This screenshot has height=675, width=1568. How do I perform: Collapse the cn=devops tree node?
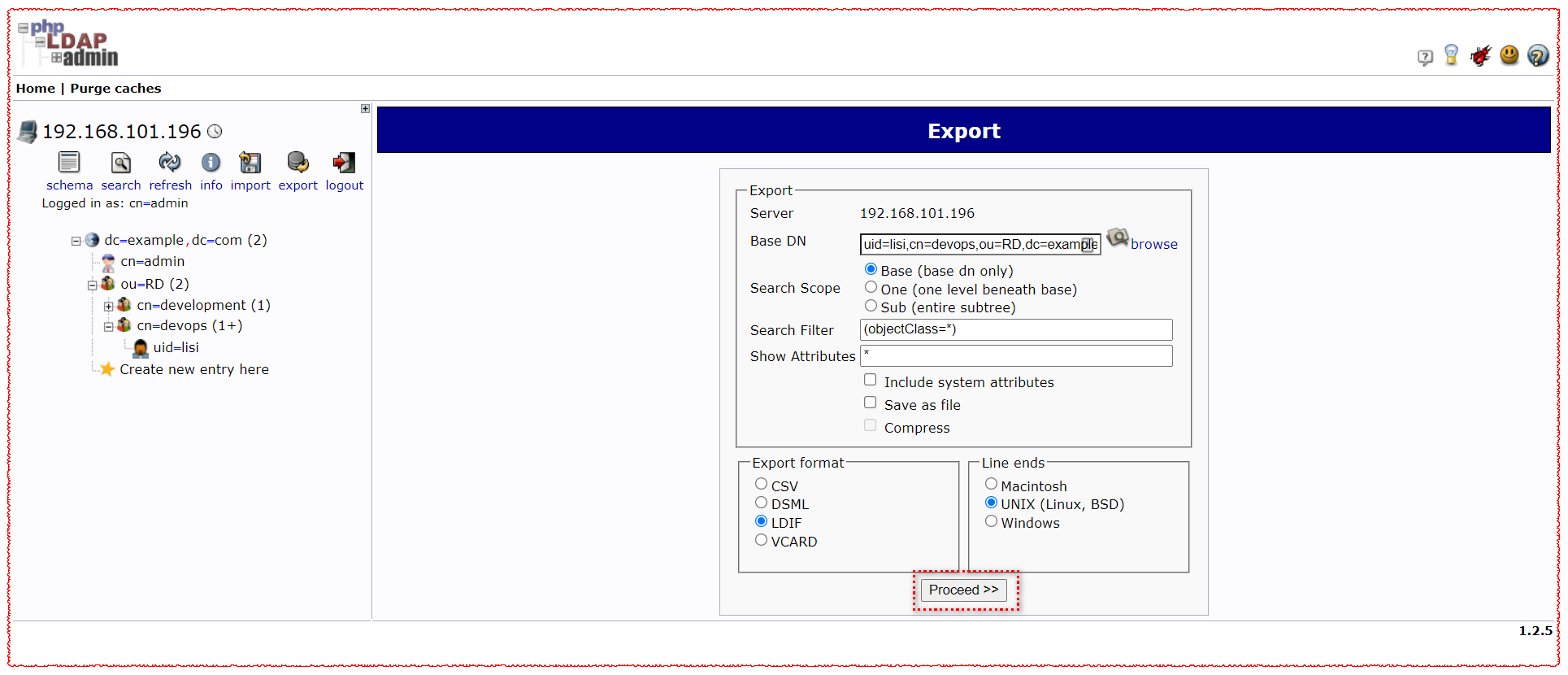click(108, 327)
